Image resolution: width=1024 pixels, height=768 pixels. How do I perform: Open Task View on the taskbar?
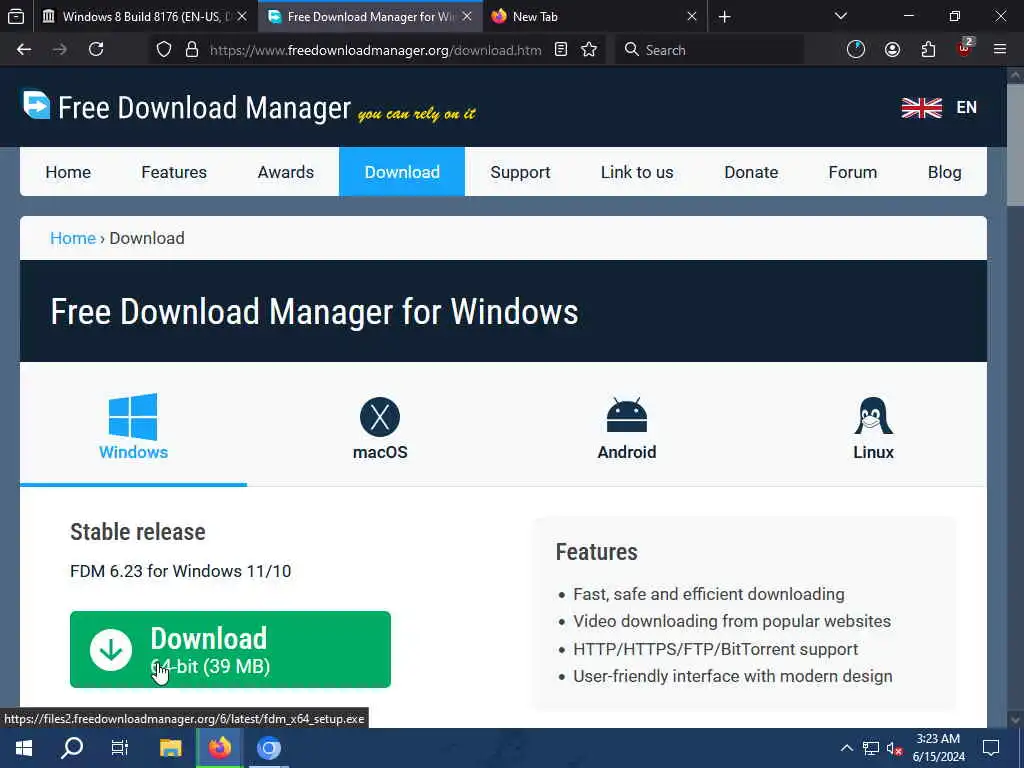point(120,748)
